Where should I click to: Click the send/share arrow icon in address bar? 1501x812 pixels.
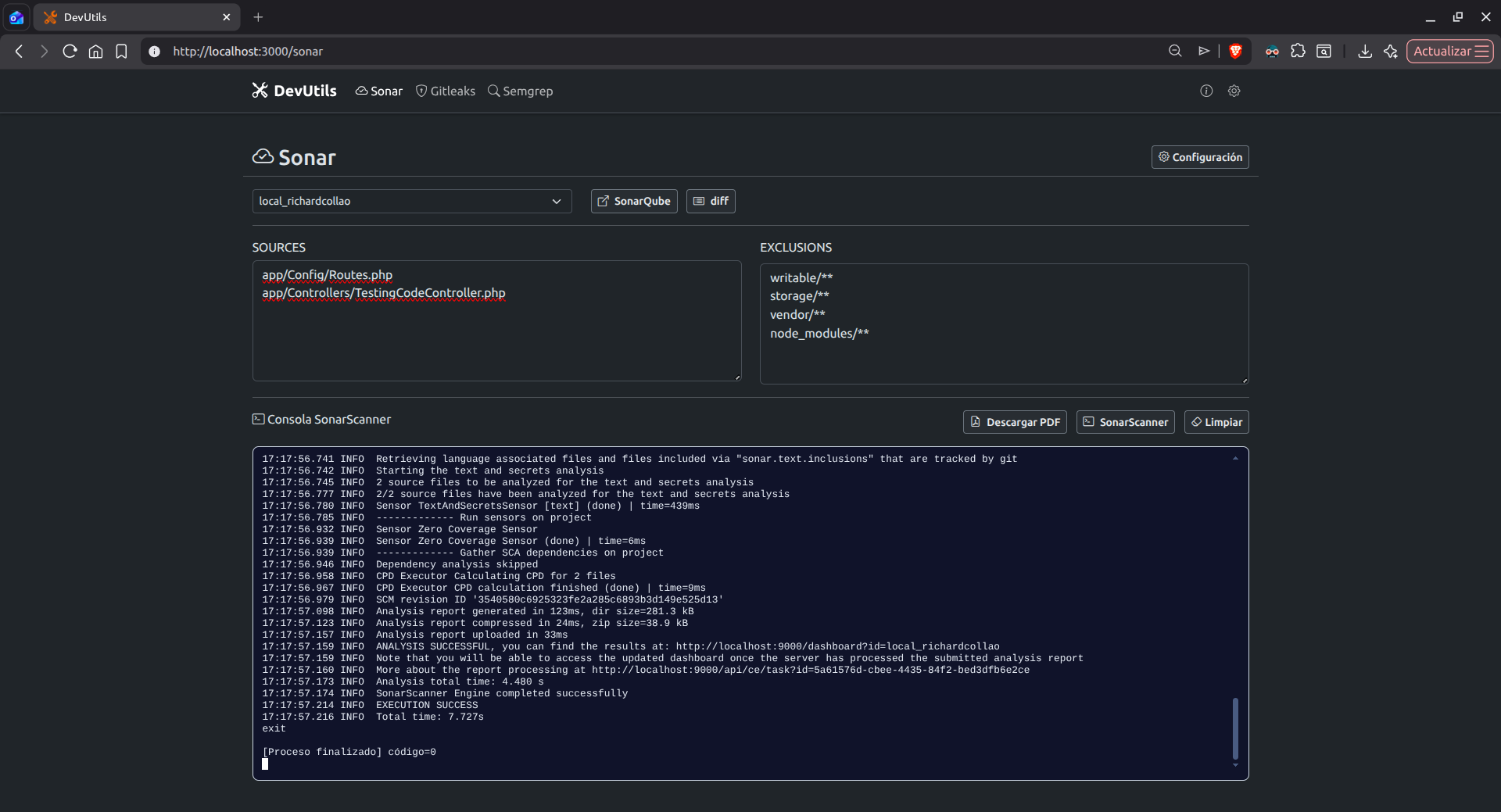[x=1204, y=51]
